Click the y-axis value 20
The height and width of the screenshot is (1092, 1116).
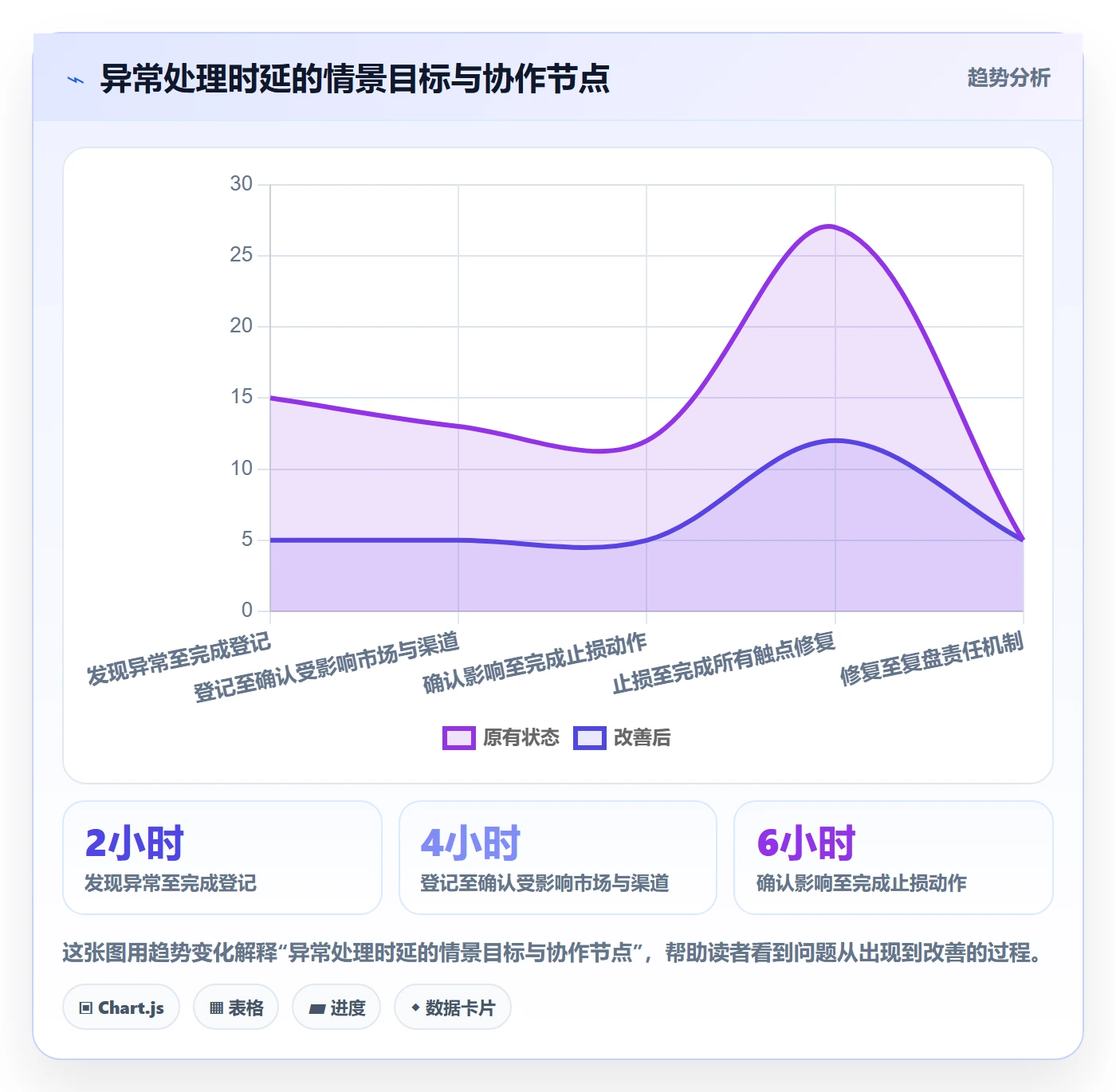click(x=241, y=326)
